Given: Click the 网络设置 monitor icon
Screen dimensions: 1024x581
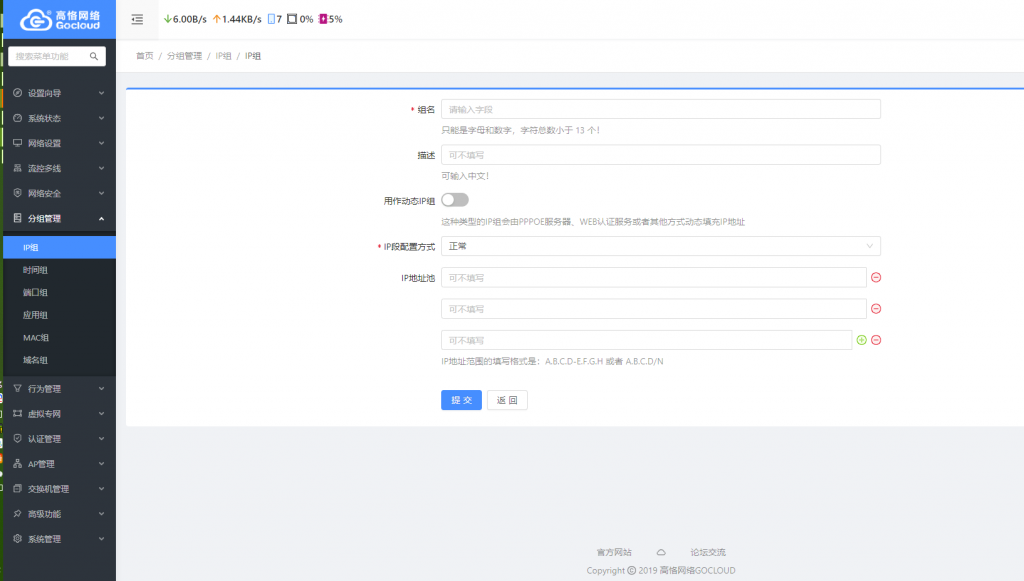Looking at the screenshot, I should click(x=18, y=143).
